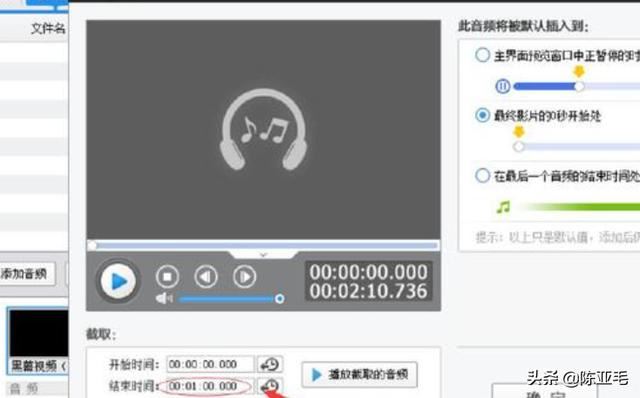Step back one frame in the player
Viewport: 640px width, 398px height.
pyautogui.click(x=205, y=277)
